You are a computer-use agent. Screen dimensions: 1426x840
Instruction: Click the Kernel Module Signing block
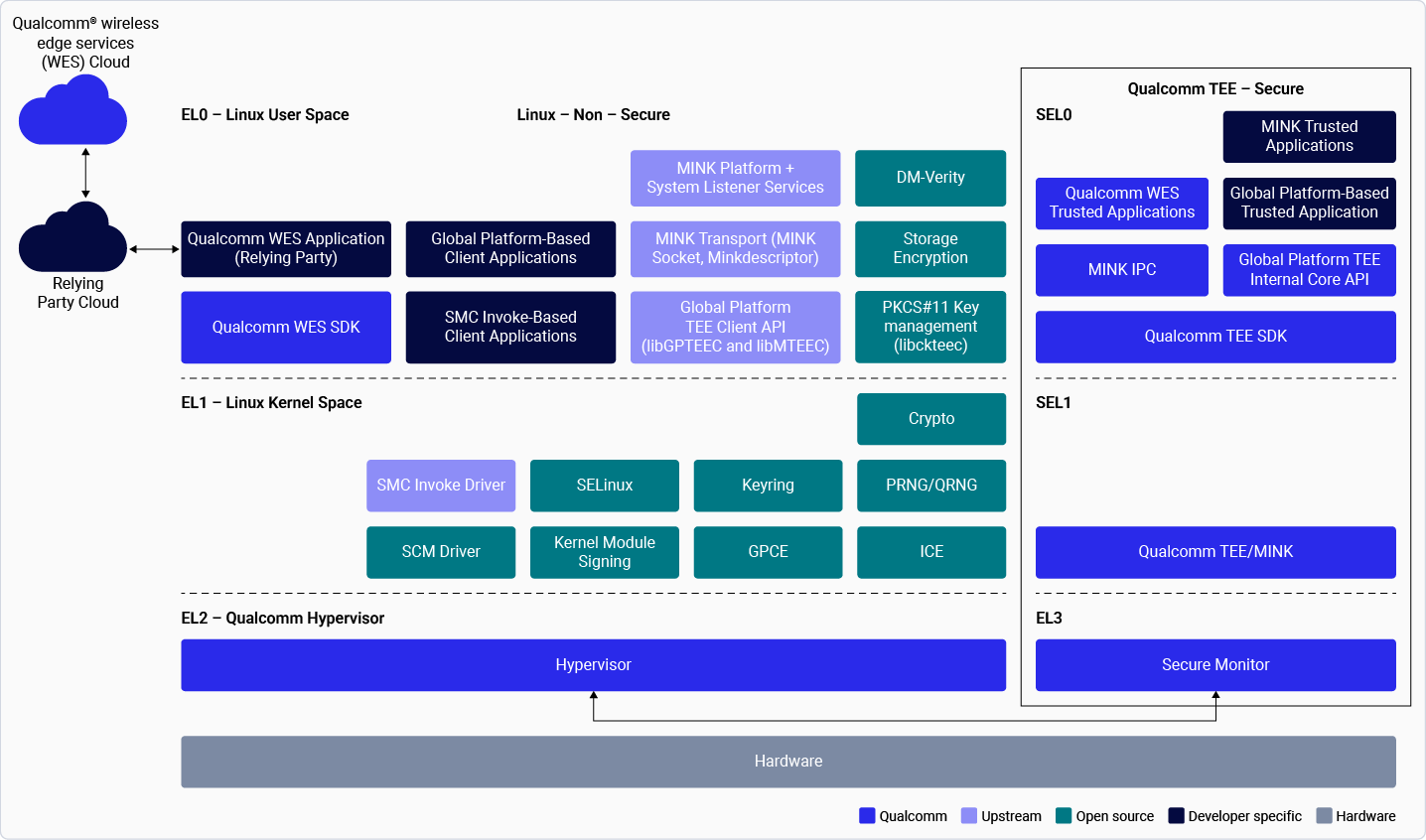pos(605,552)
